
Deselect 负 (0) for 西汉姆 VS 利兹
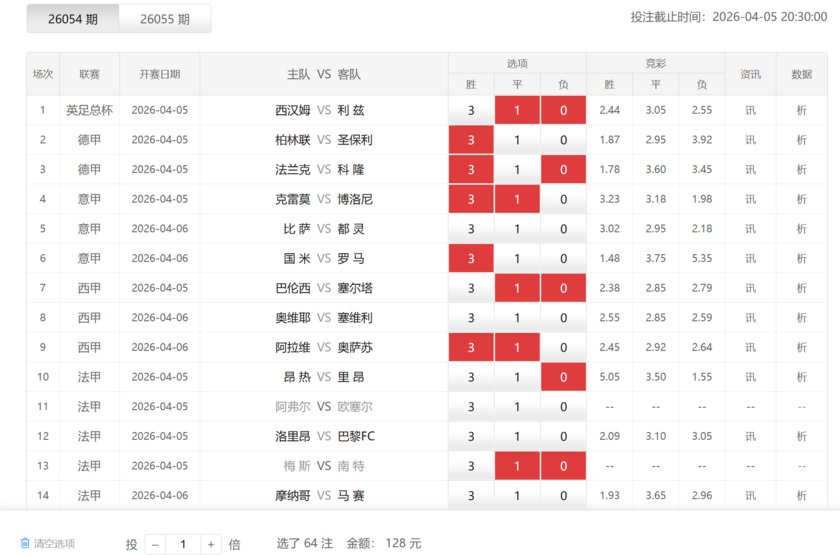[564, 110]
